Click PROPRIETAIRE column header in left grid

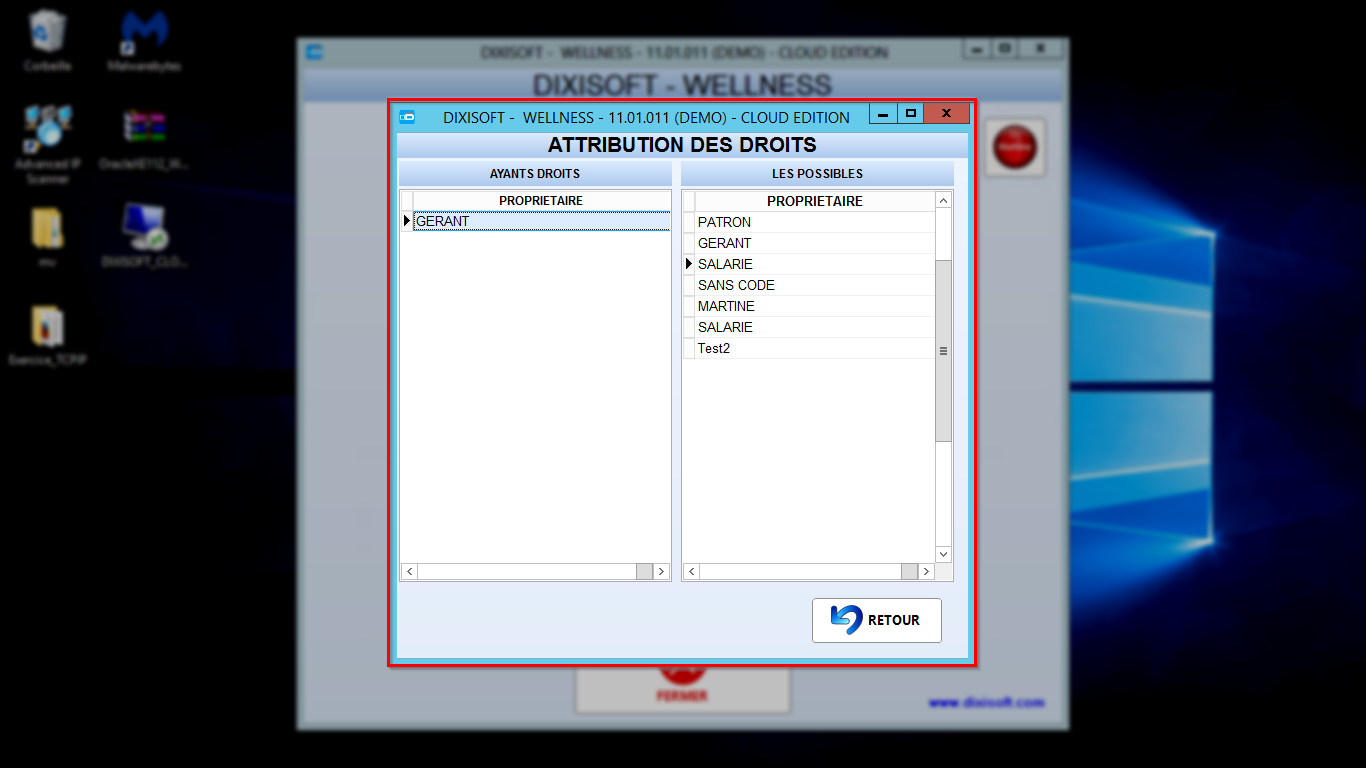tap(541, 201)
